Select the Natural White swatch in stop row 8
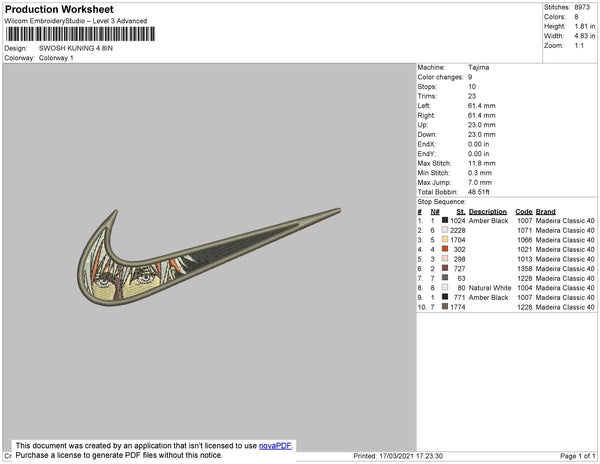 [445, 287]
